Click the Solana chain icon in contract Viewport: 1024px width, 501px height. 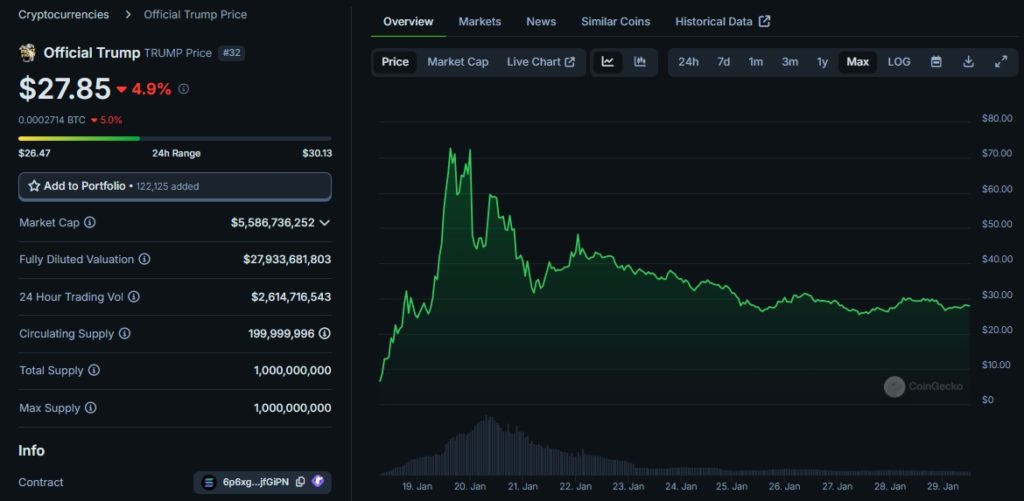click(209, 482)
